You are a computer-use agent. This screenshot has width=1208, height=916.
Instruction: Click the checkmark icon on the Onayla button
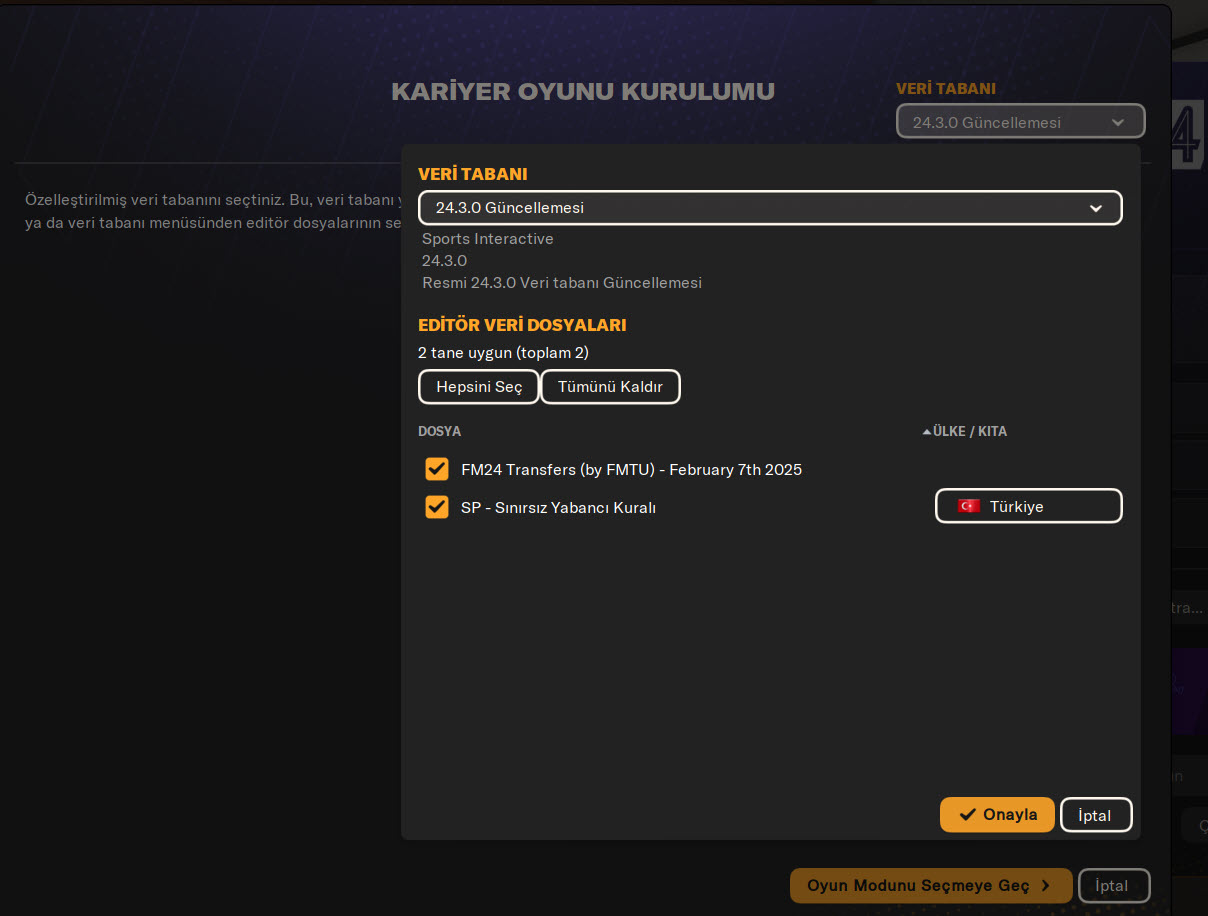(x=967, y=815)
